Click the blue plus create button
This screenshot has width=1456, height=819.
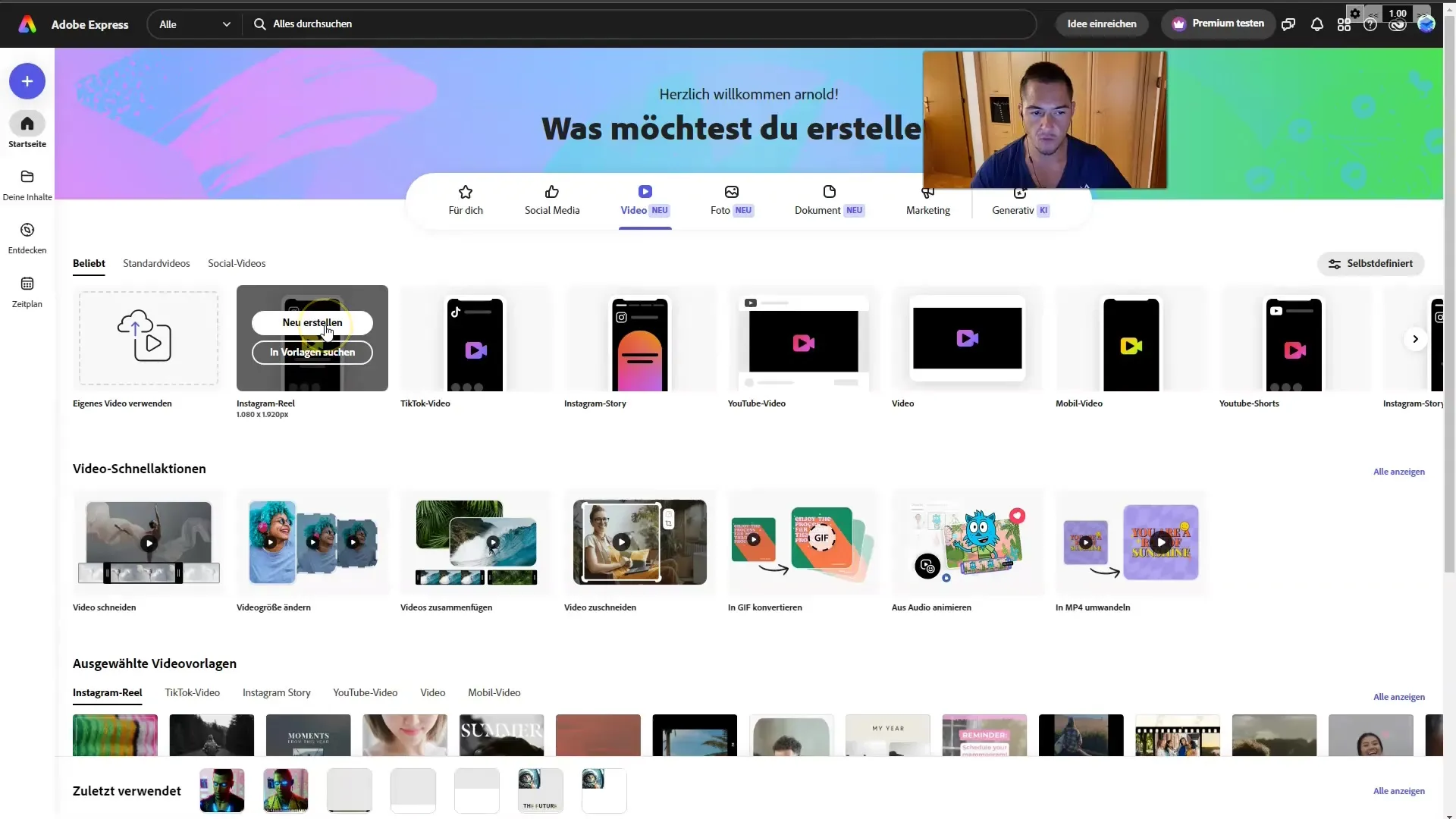coord(27,81)
